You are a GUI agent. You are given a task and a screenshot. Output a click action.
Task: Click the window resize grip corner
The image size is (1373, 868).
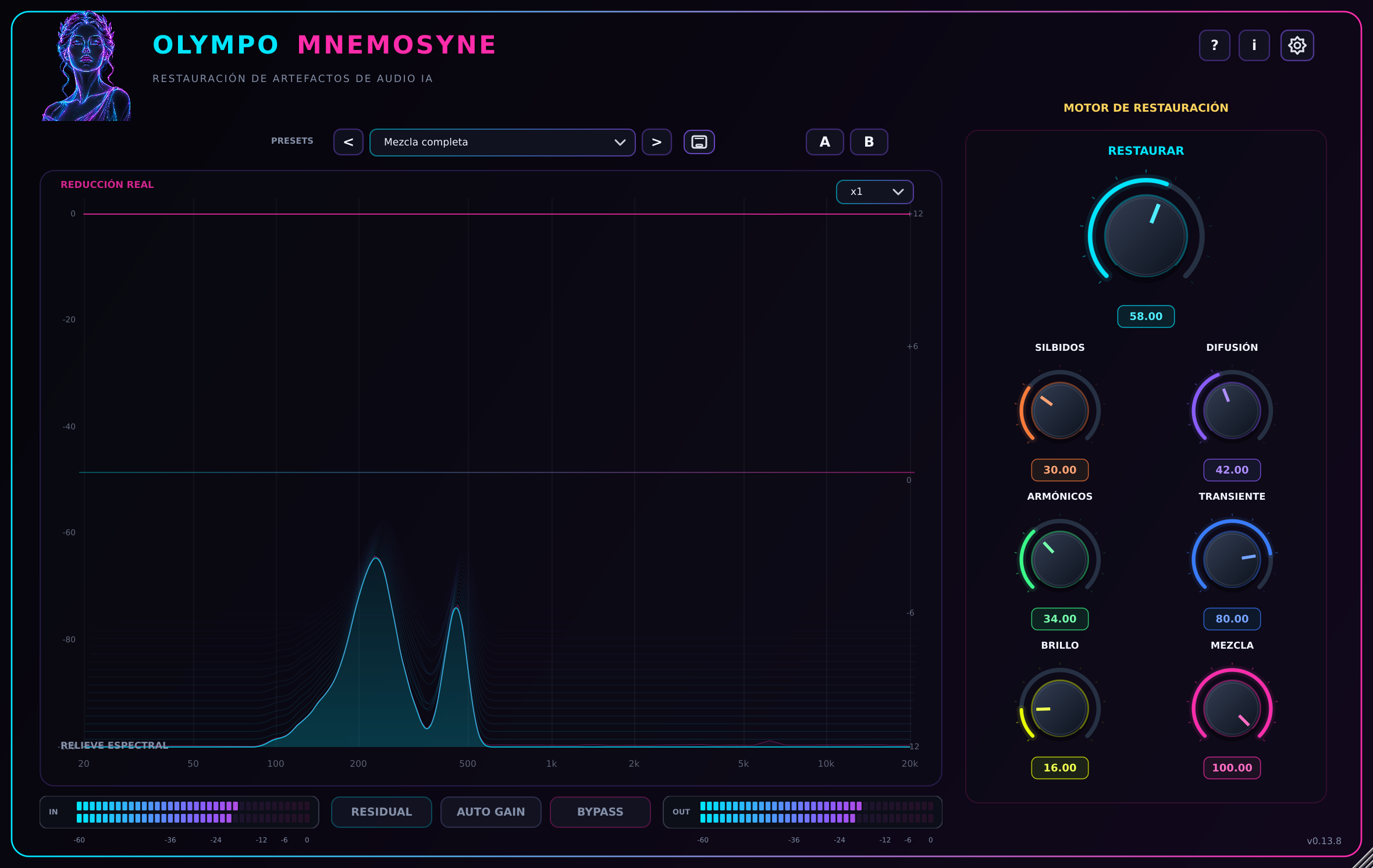(1363, 858)
